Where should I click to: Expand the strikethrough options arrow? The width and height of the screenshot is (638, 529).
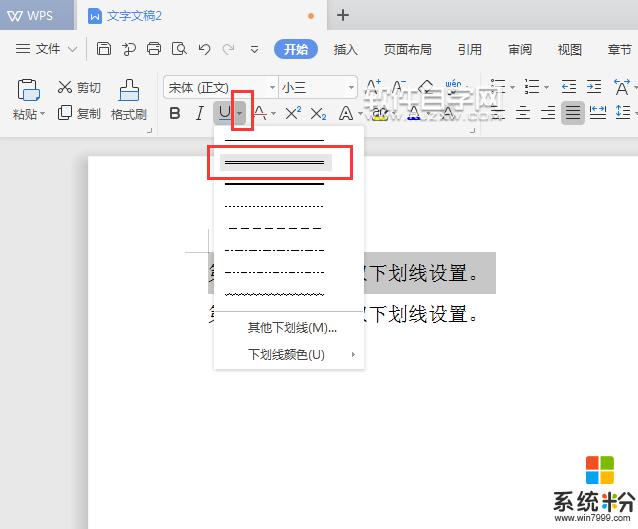273,114
